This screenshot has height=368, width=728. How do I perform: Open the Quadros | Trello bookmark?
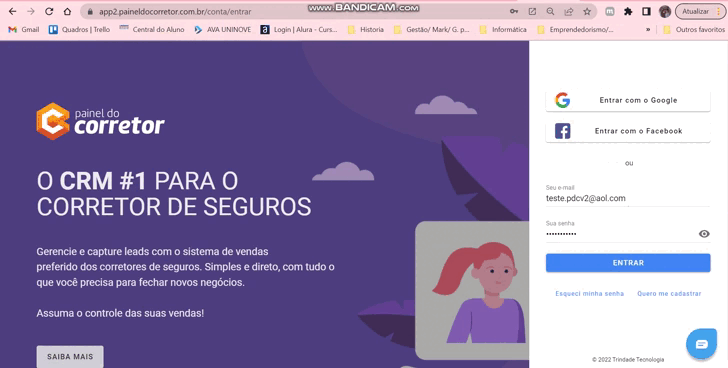point(79,29)
